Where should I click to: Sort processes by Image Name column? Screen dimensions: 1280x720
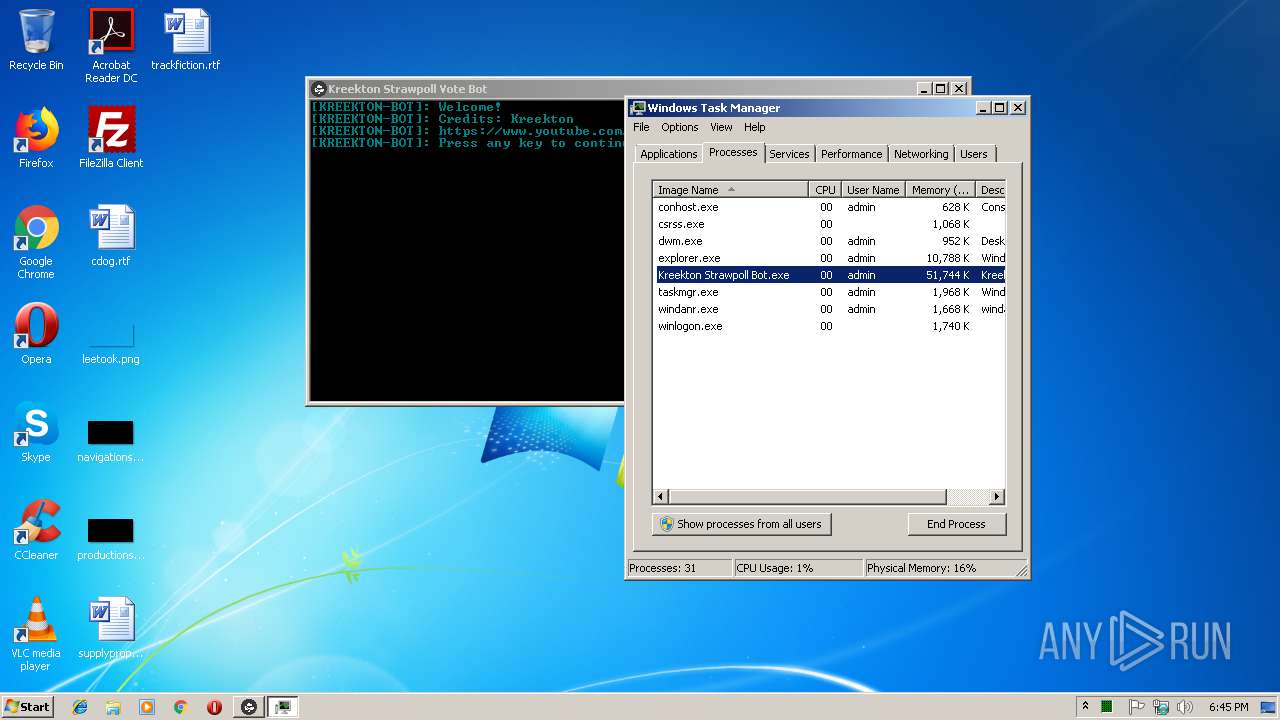click(730, 189)
